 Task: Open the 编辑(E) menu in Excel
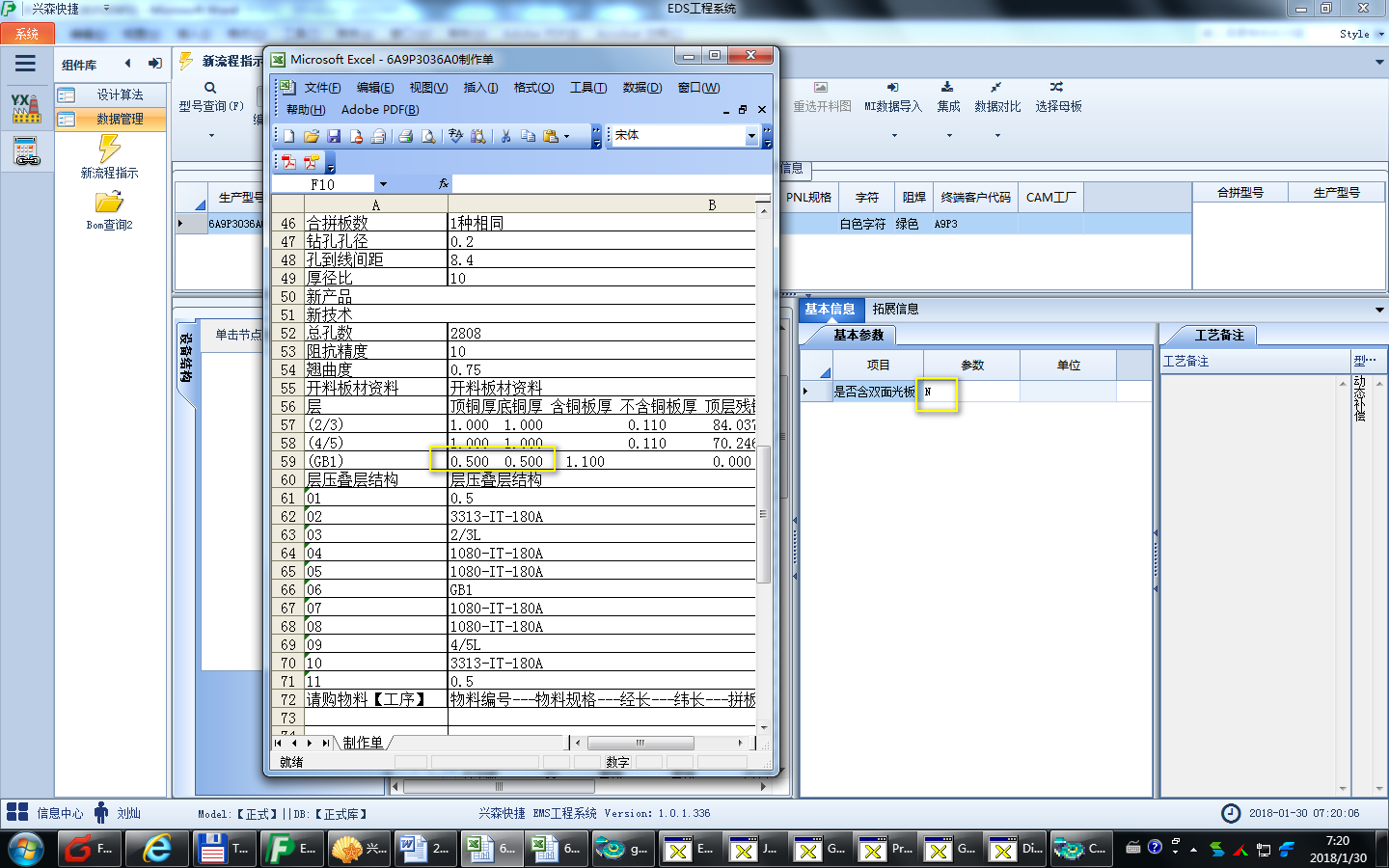(x=375, y=88)
